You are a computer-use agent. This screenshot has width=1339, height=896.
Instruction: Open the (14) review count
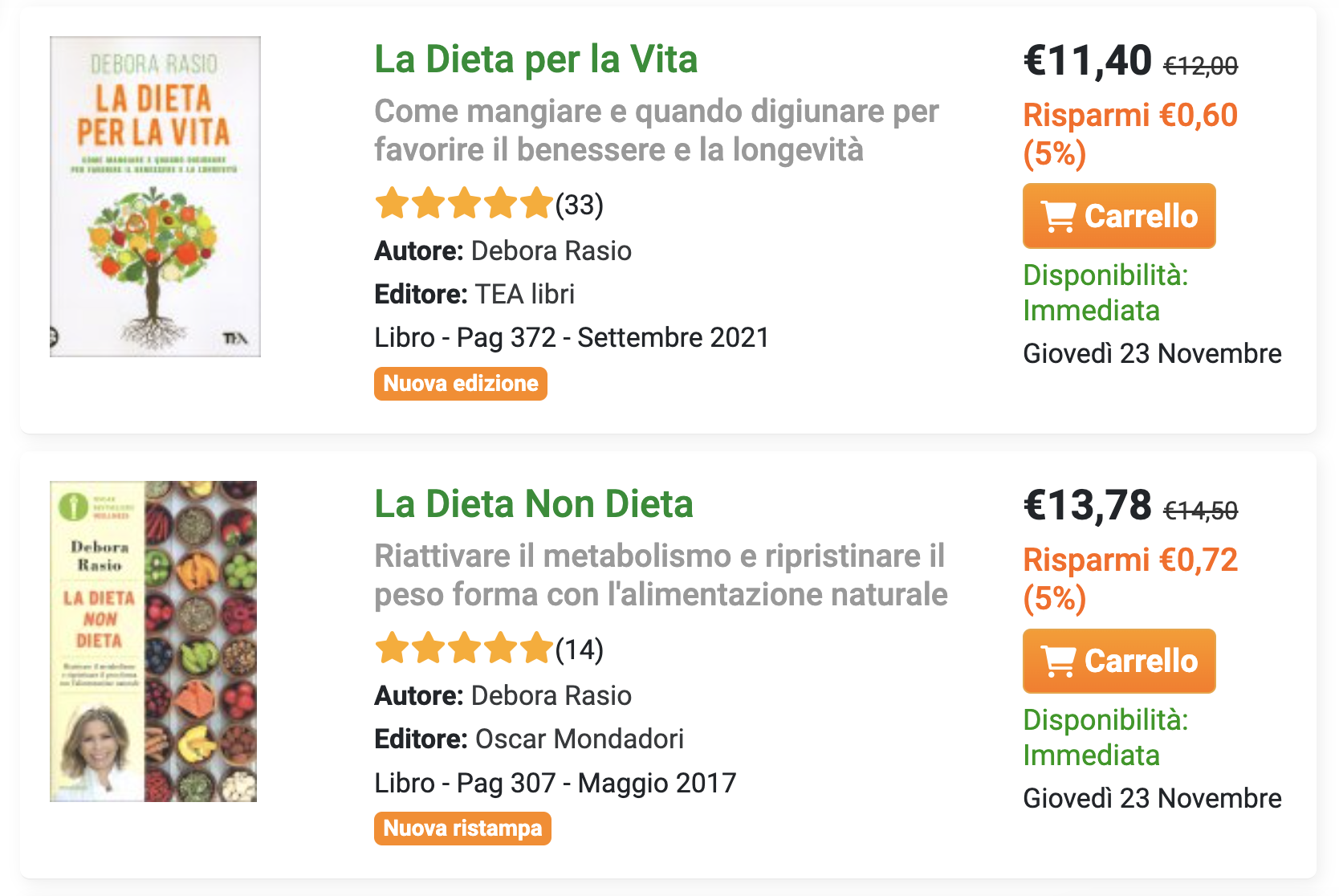580,650
